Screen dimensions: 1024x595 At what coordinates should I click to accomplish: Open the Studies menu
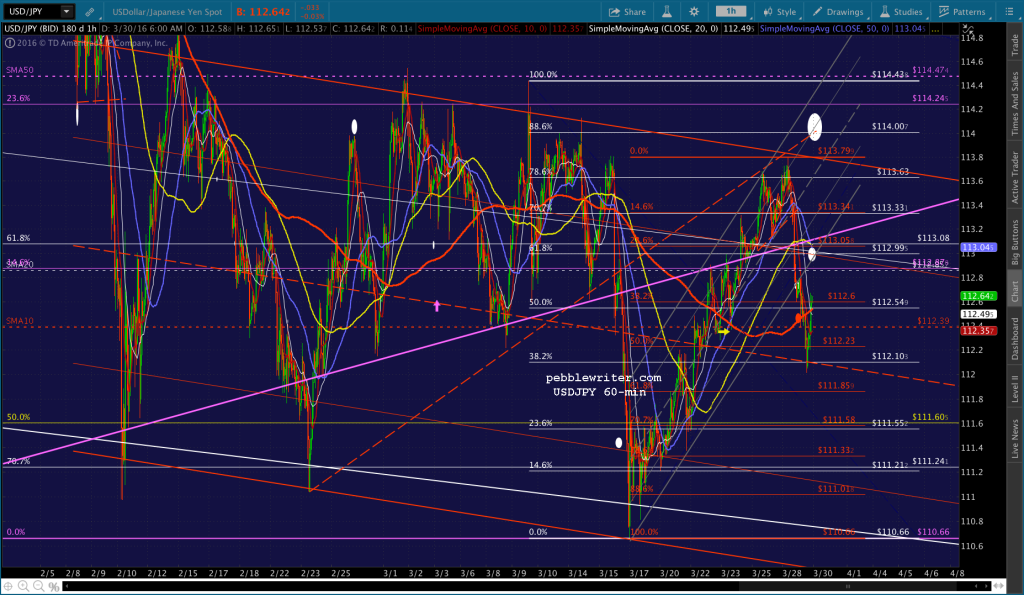tap(901, 12)
